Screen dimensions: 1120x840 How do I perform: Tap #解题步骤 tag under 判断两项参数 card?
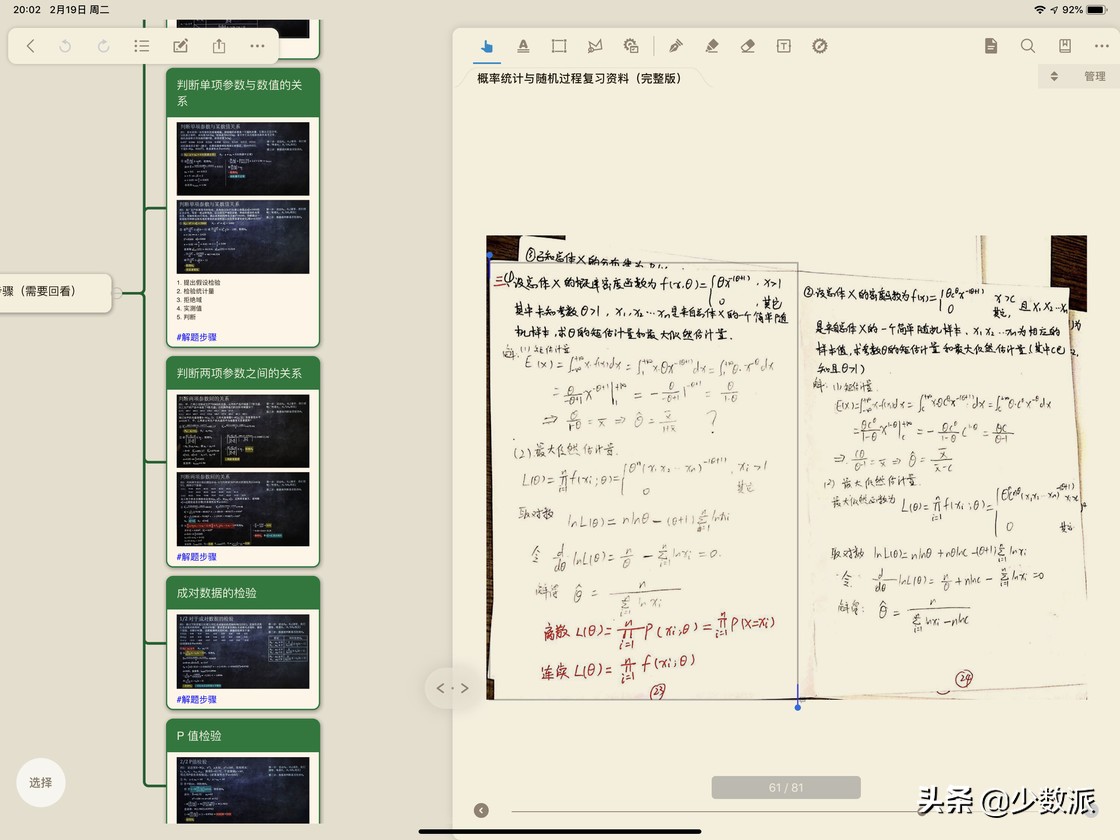click(196, 557)
